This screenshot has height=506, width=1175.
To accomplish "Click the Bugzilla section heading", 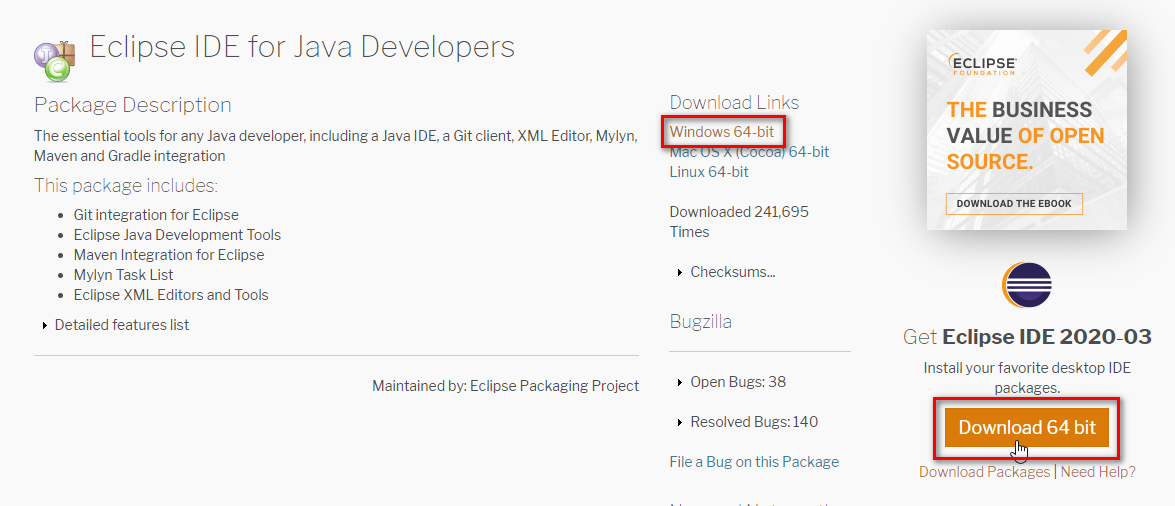I will tap(701, 322).
